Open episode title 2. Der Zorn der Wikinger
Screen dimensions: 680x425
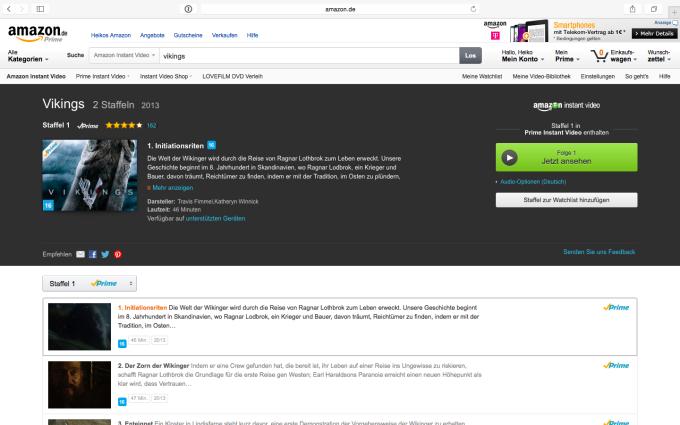coord(153,366)
